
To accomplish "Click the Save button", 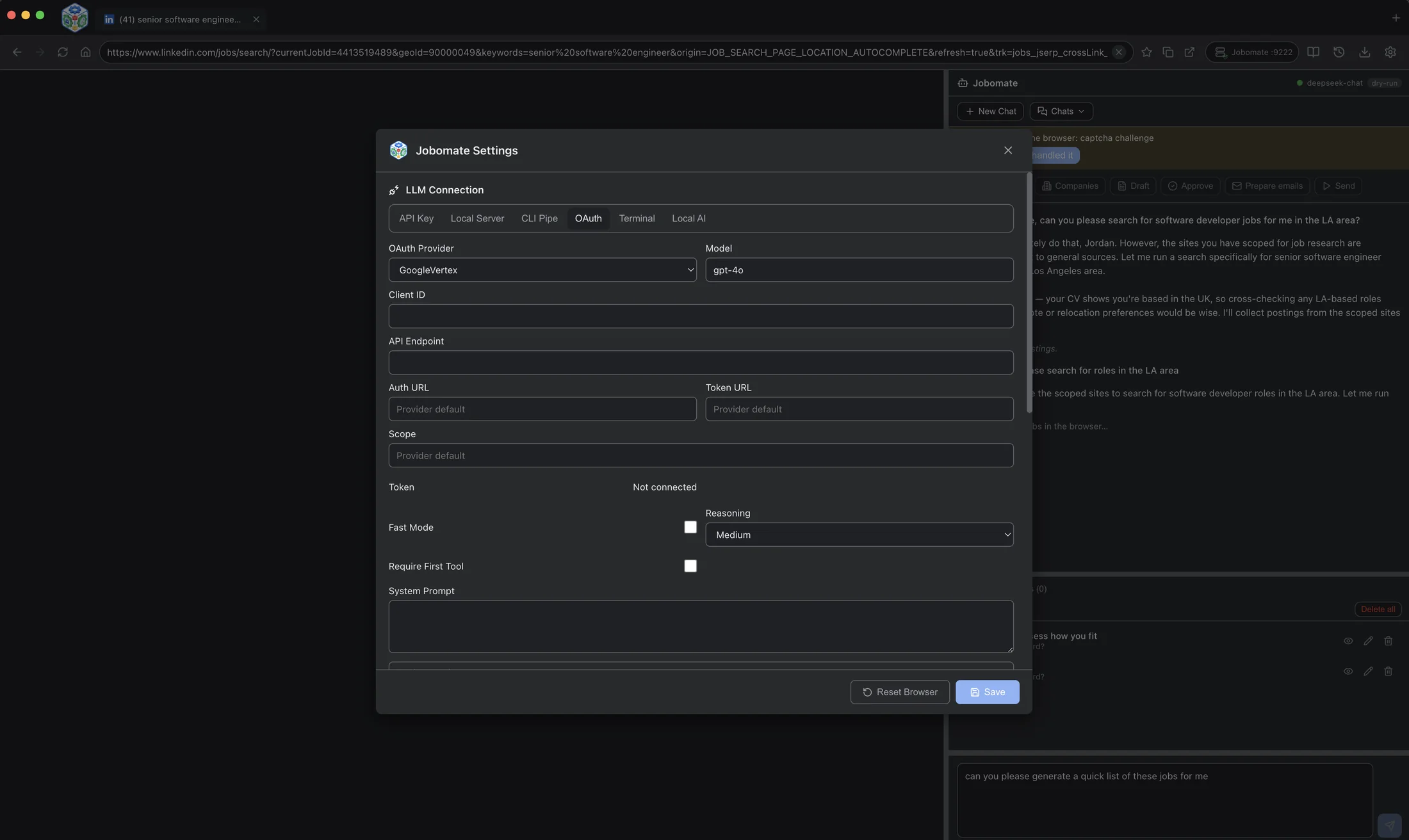I will [987, 692].
